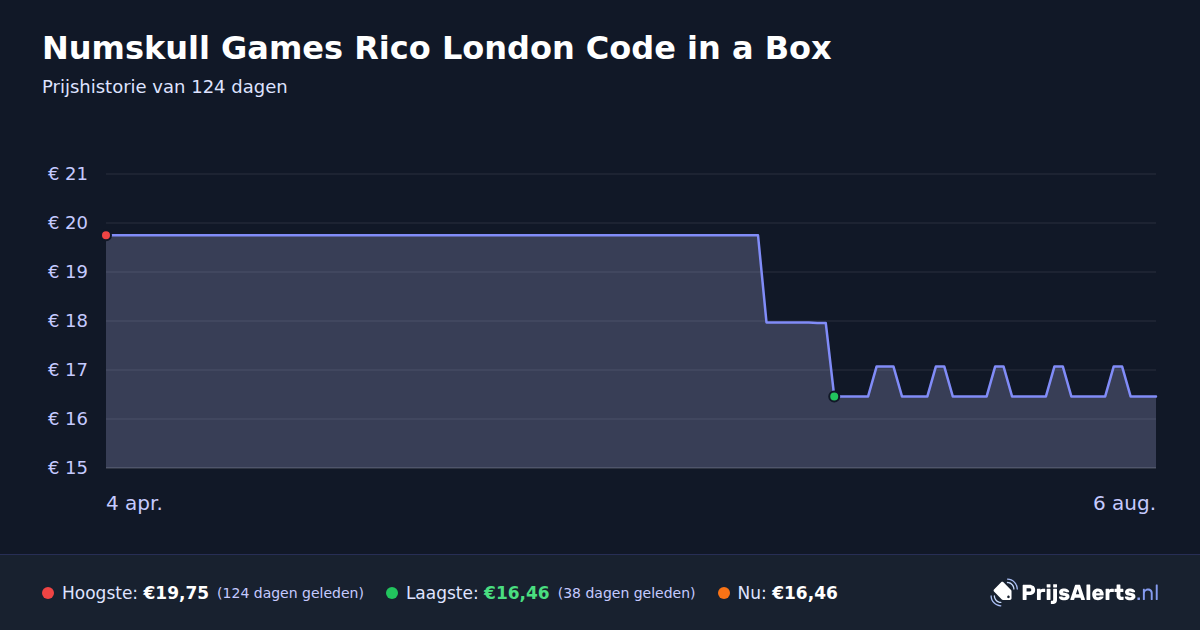Click the Hoogste price €19,75 value

176,593
